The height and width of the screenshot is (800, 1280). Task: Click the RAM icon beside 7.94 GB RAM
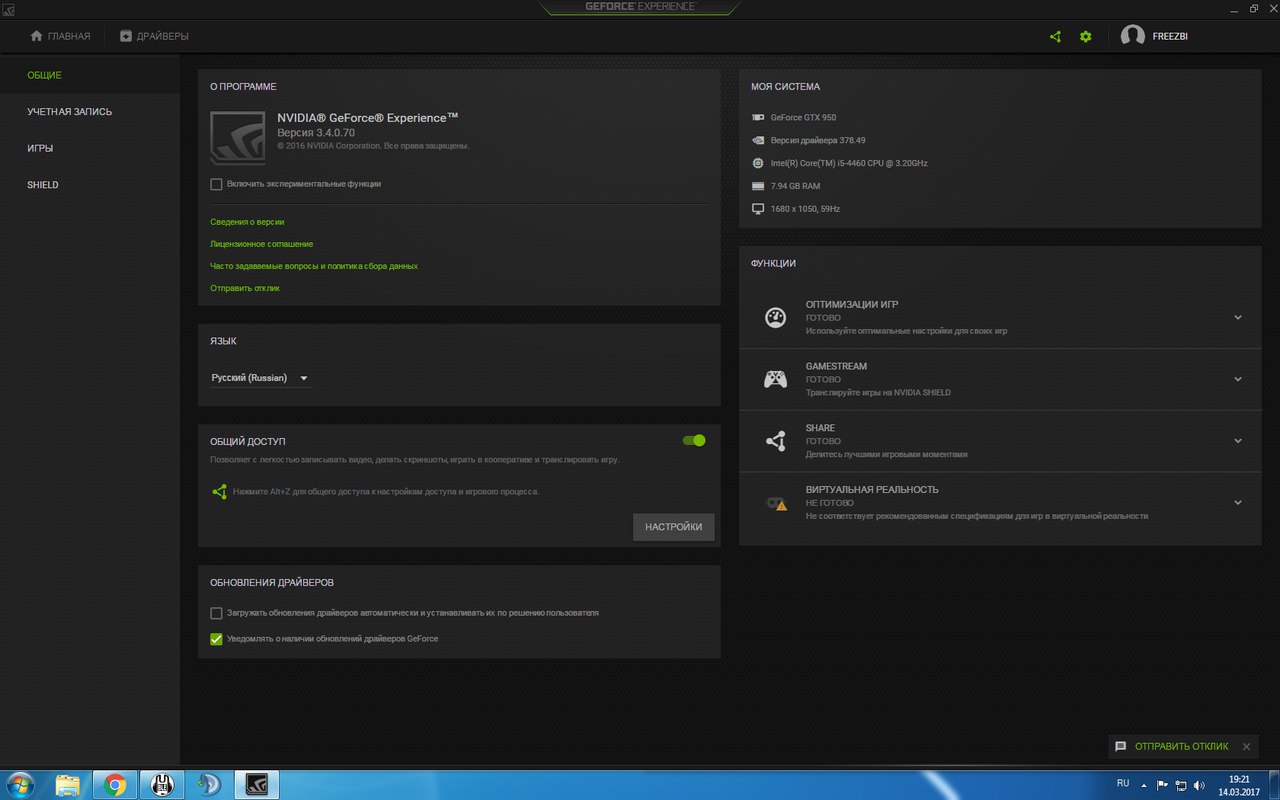[x=758, y=186]
